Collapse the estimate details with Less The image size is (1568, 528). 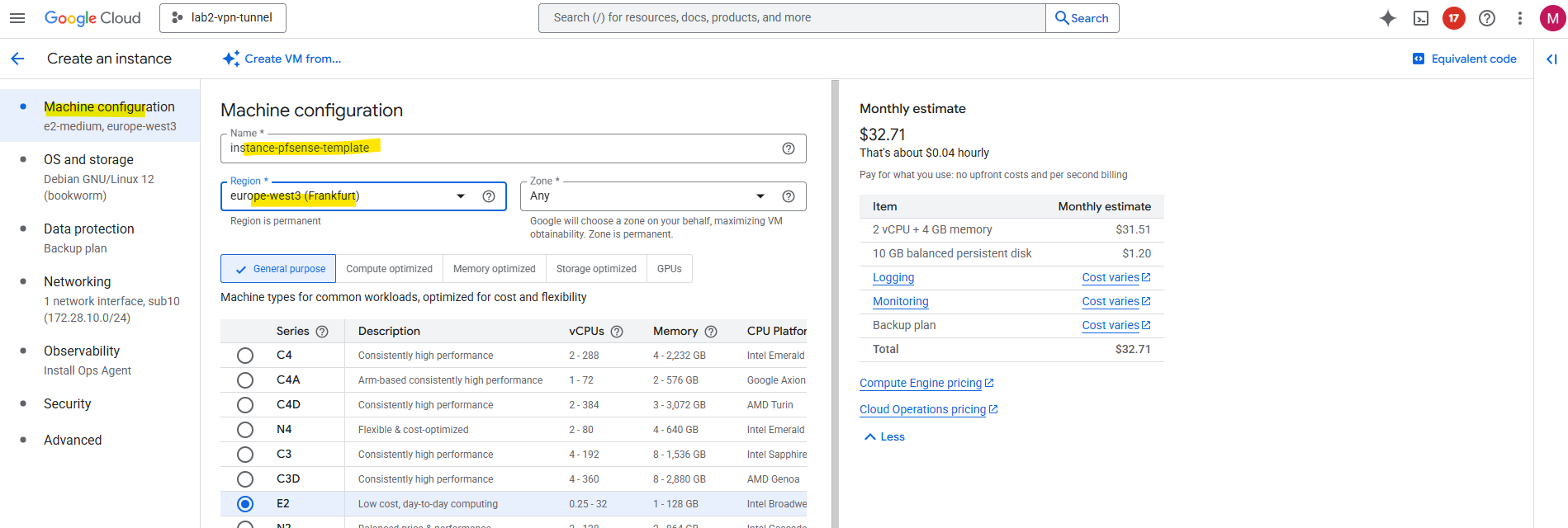[884, 437]
